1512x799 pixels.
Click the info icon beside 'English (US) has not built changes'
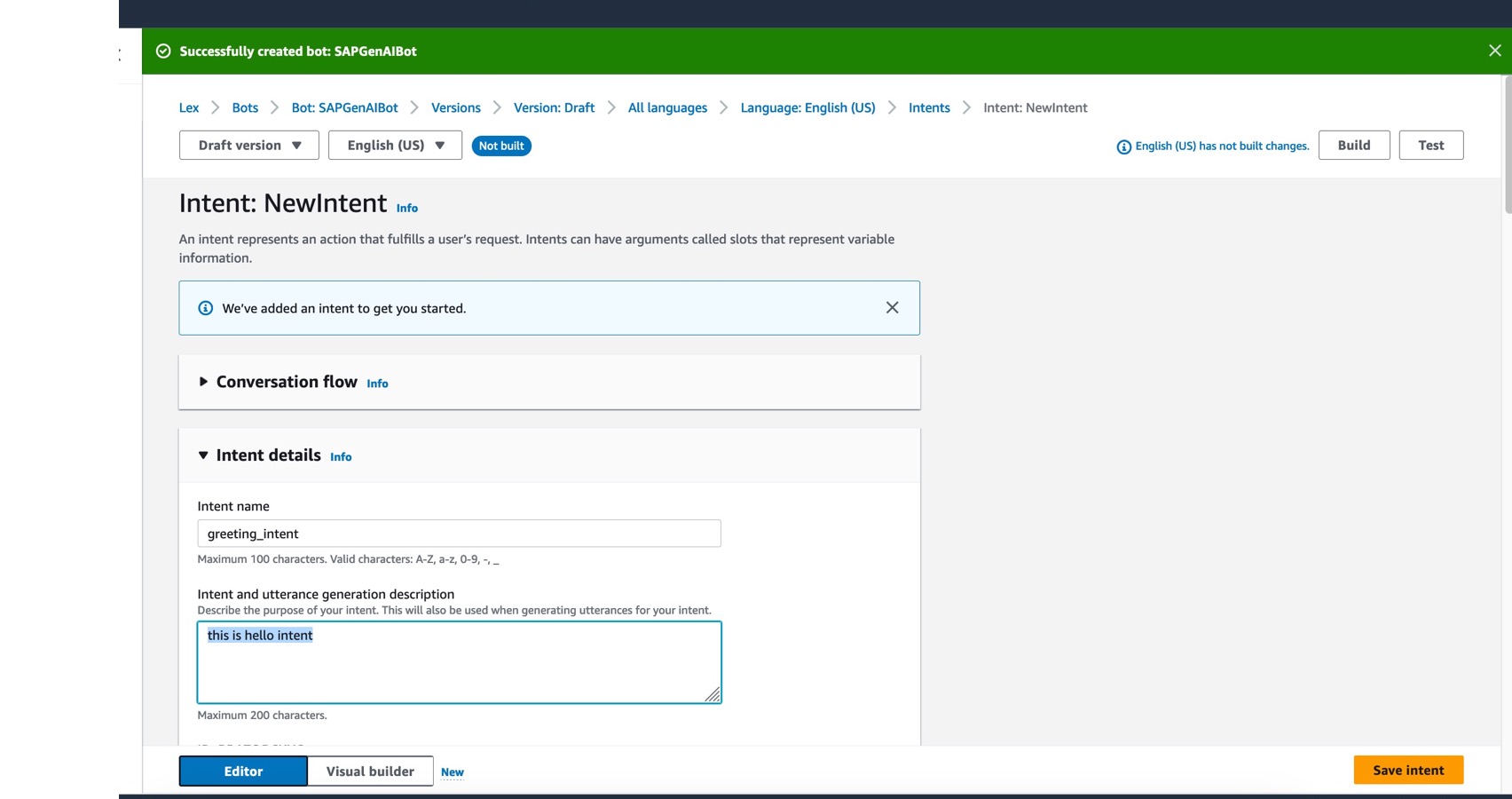point(1123,146)
